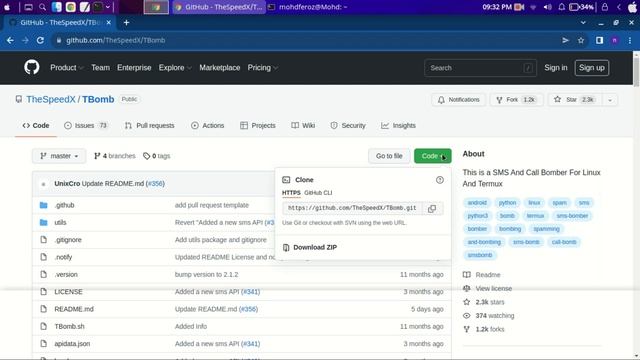The image size is (640, 360).
Task: Click the termux topic tag
Action: tap(535, 216)
